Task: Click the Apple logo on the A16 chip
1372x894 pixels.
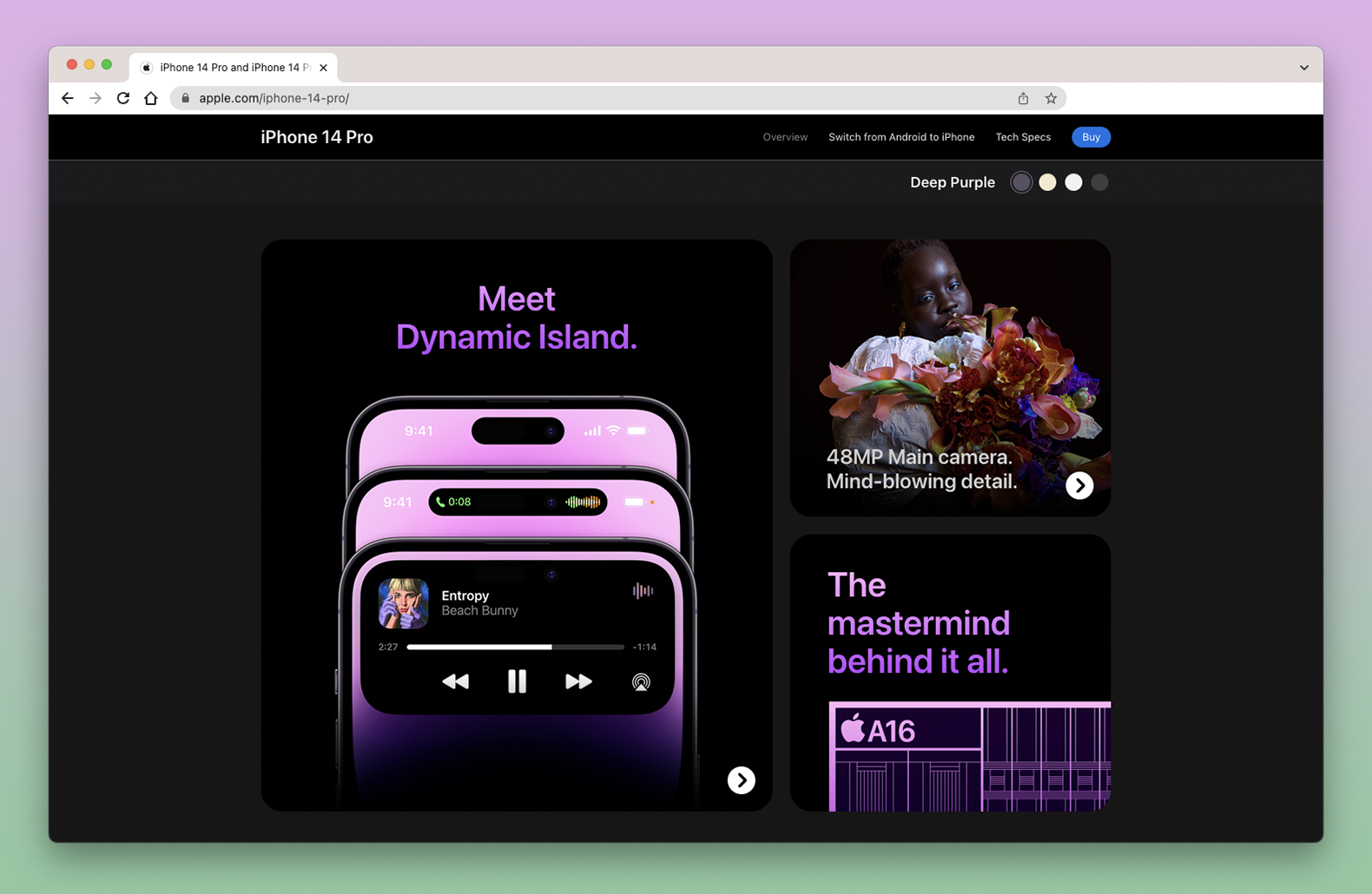Action: (x=853, y=728)
